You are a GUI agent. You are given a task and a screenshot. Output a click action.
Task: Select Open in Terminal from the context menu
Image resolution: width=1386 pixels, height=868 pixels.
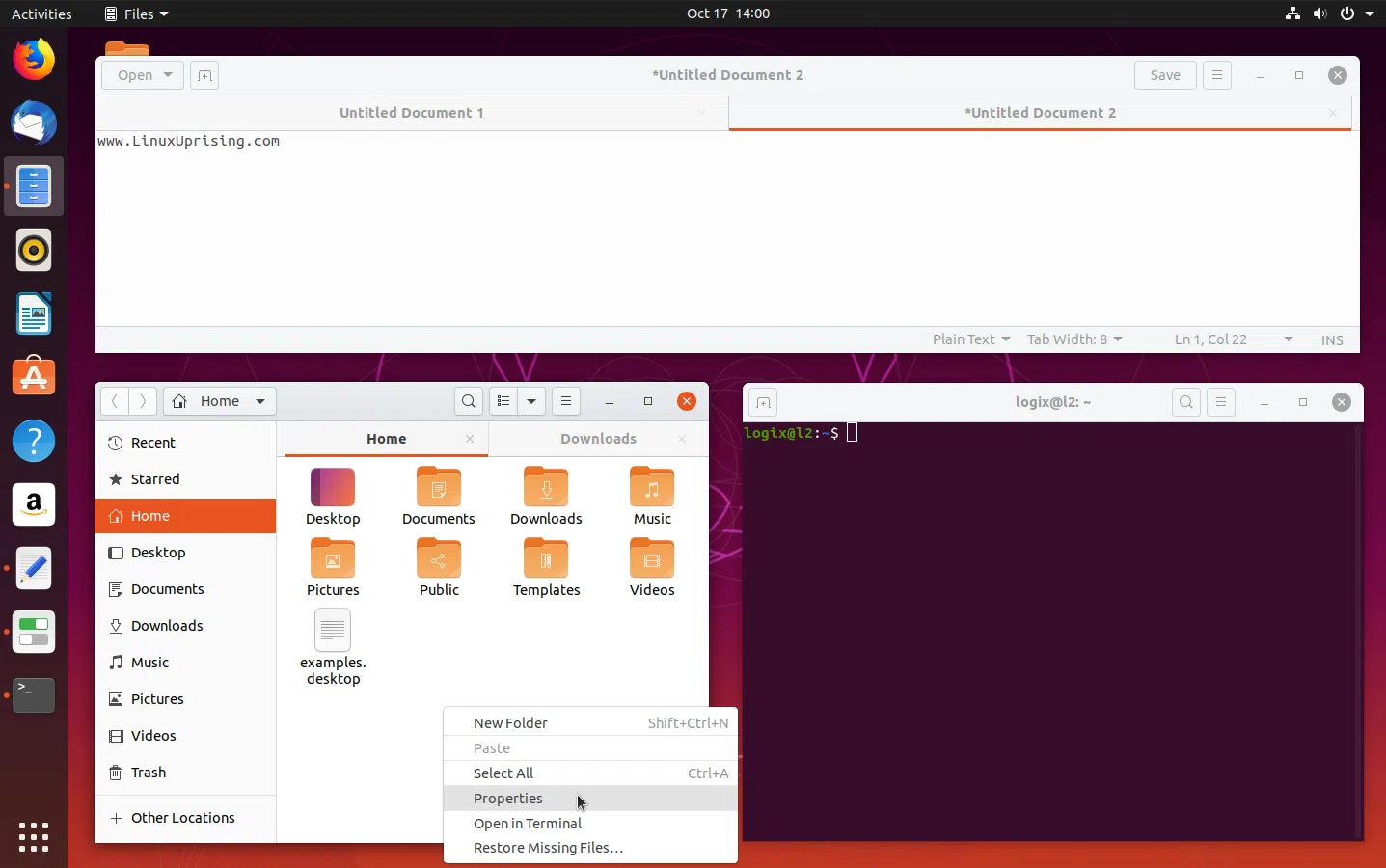(x=528, y=824)
